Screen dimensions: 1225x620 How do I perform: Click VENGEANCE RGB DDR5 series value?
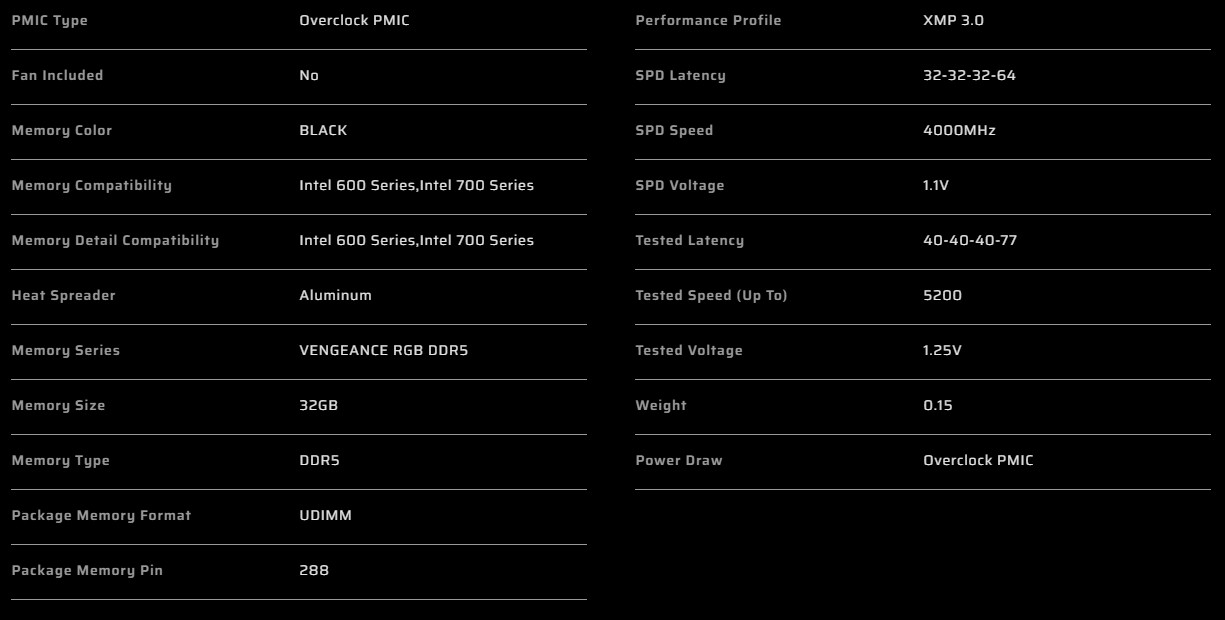(384, 351)
